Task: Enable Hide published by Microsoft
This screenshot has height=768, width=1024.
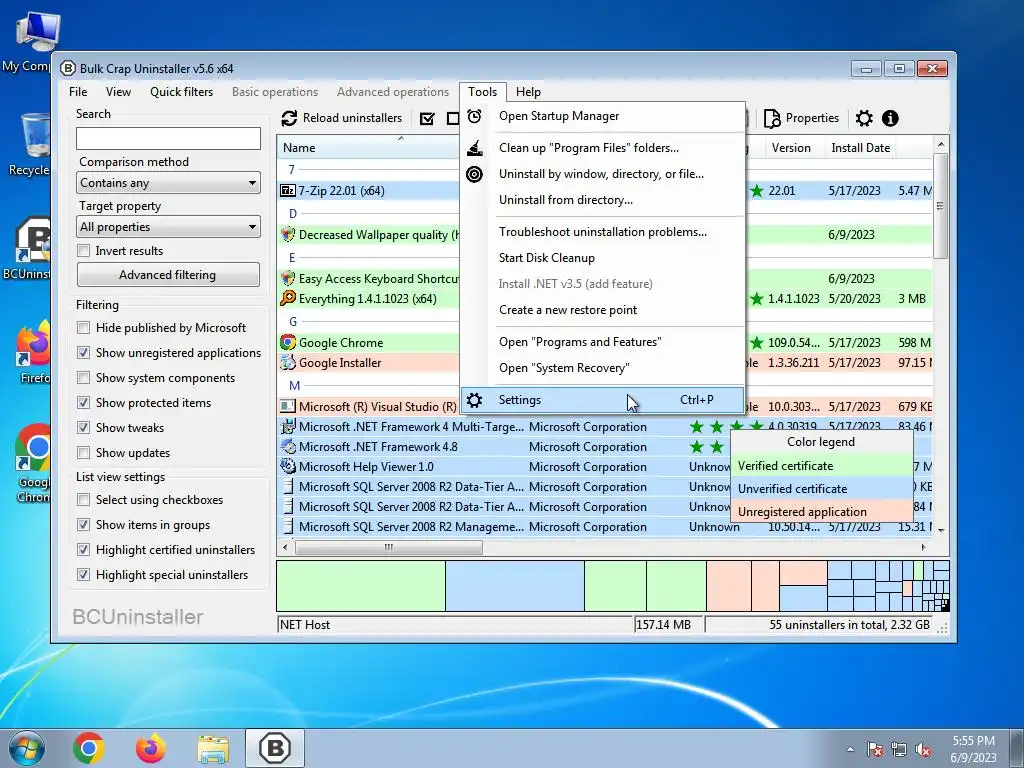Action: click(83, 328)
